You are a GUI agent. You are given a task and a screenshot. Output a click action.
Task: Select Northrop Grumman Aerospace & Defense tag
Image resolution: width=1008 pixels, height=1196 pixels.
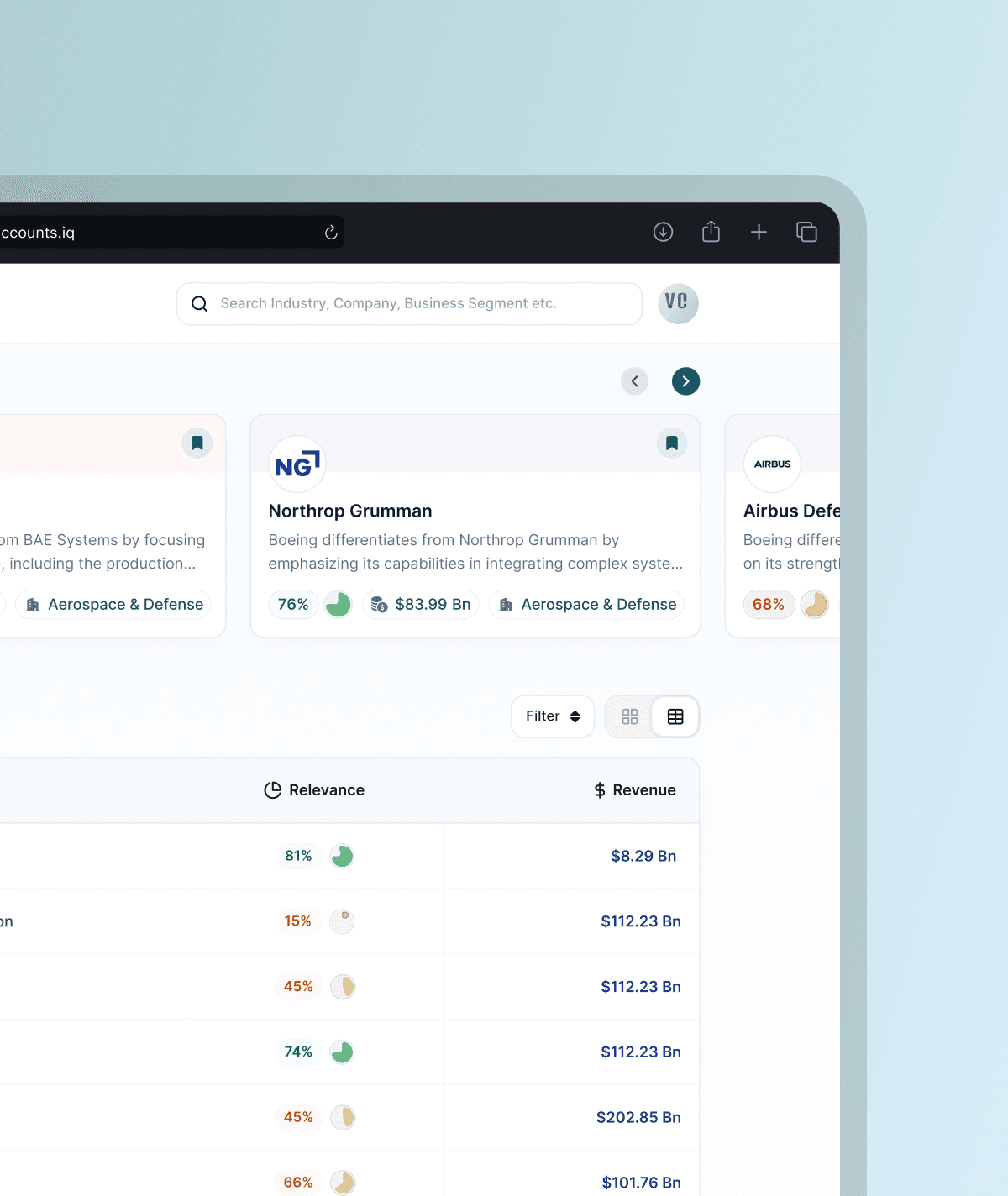586,605
